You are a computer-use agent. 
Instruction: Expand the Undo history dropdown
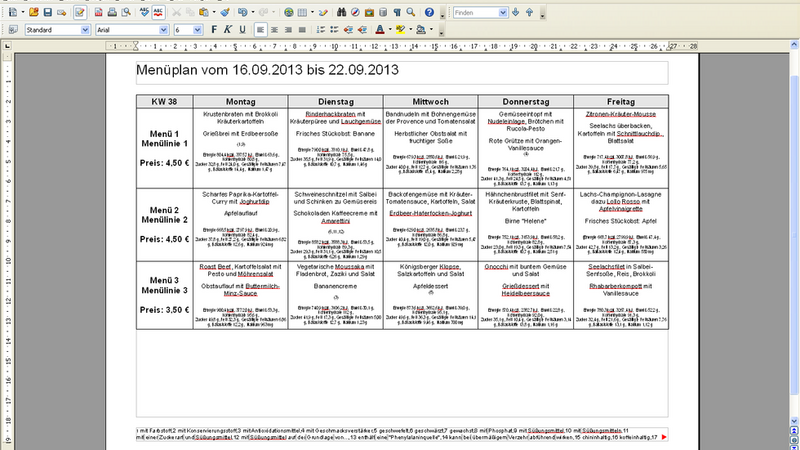click(x=252, y=12)
